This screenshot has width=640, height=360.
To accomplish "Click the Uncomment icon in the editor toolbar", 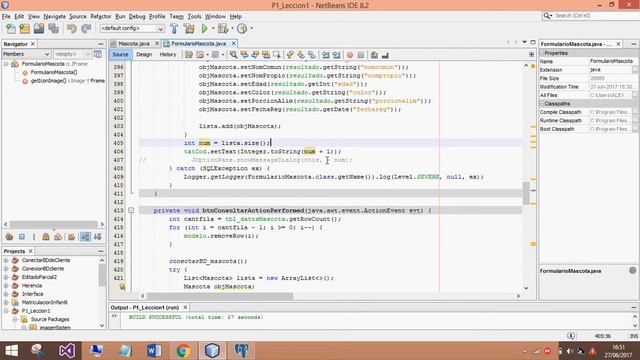I will pyautogui.click(x=385, y=55).
